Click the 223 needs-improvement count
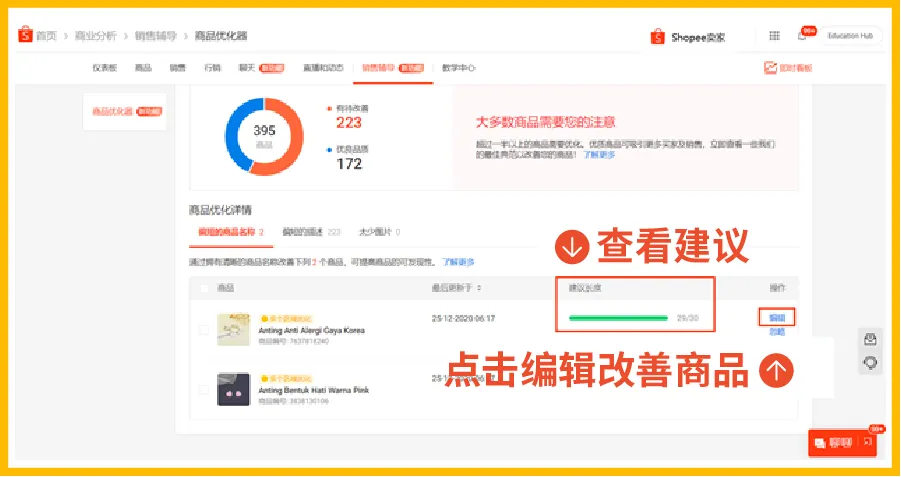901x477 pixels. click(349, 122)
